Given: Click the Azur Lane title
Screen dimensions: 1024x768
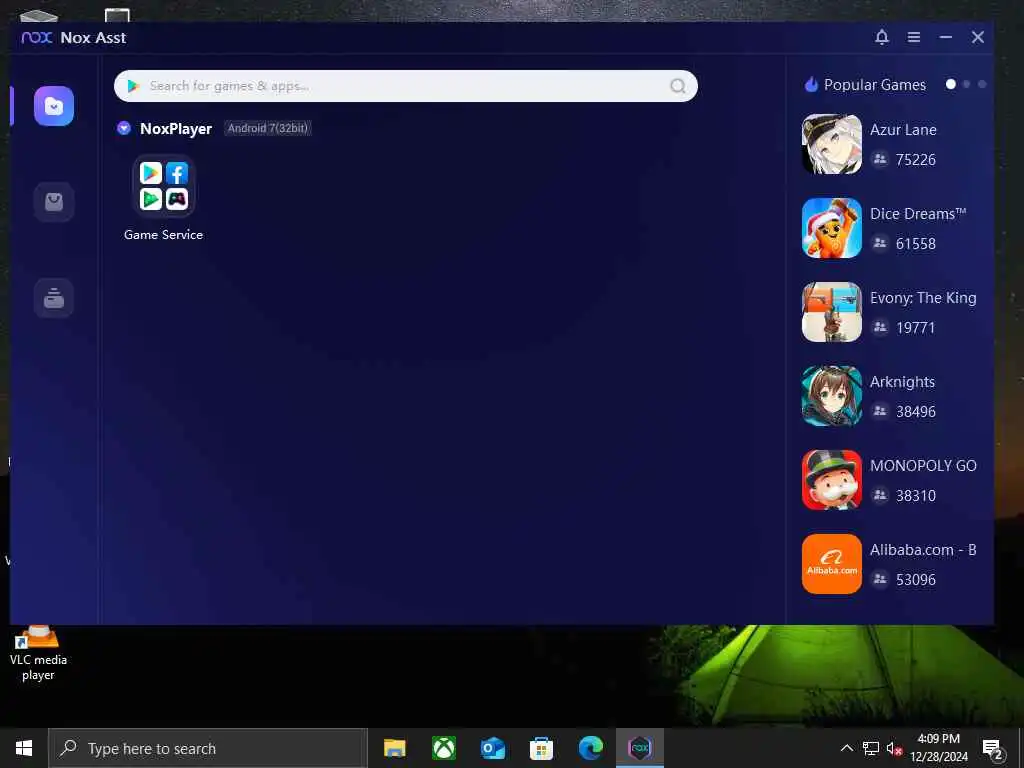Looking at the screenshot, I should [903, 129].
